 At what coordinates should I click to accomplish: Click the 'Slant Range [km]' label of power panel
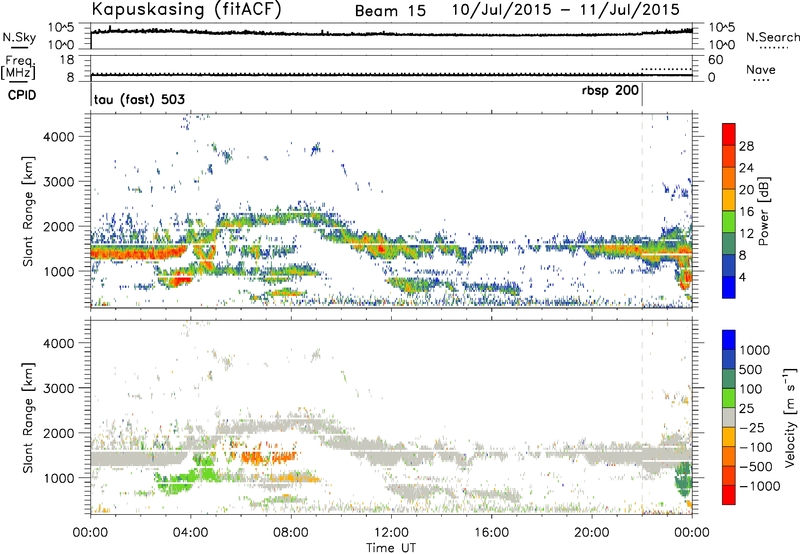[28, 212]
